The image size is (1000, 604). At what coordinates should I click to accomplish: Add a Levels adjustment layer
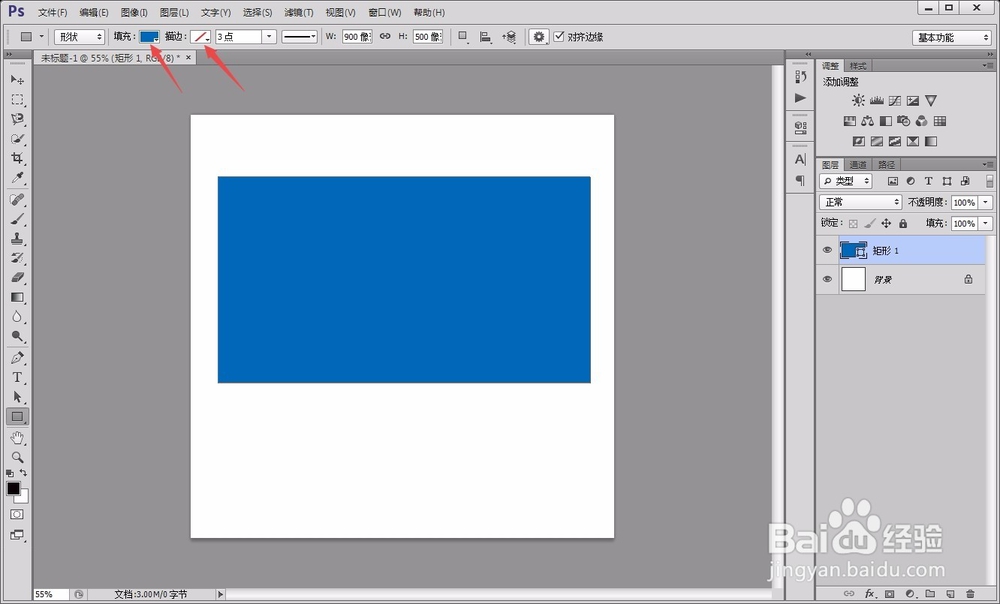(875, 100)
